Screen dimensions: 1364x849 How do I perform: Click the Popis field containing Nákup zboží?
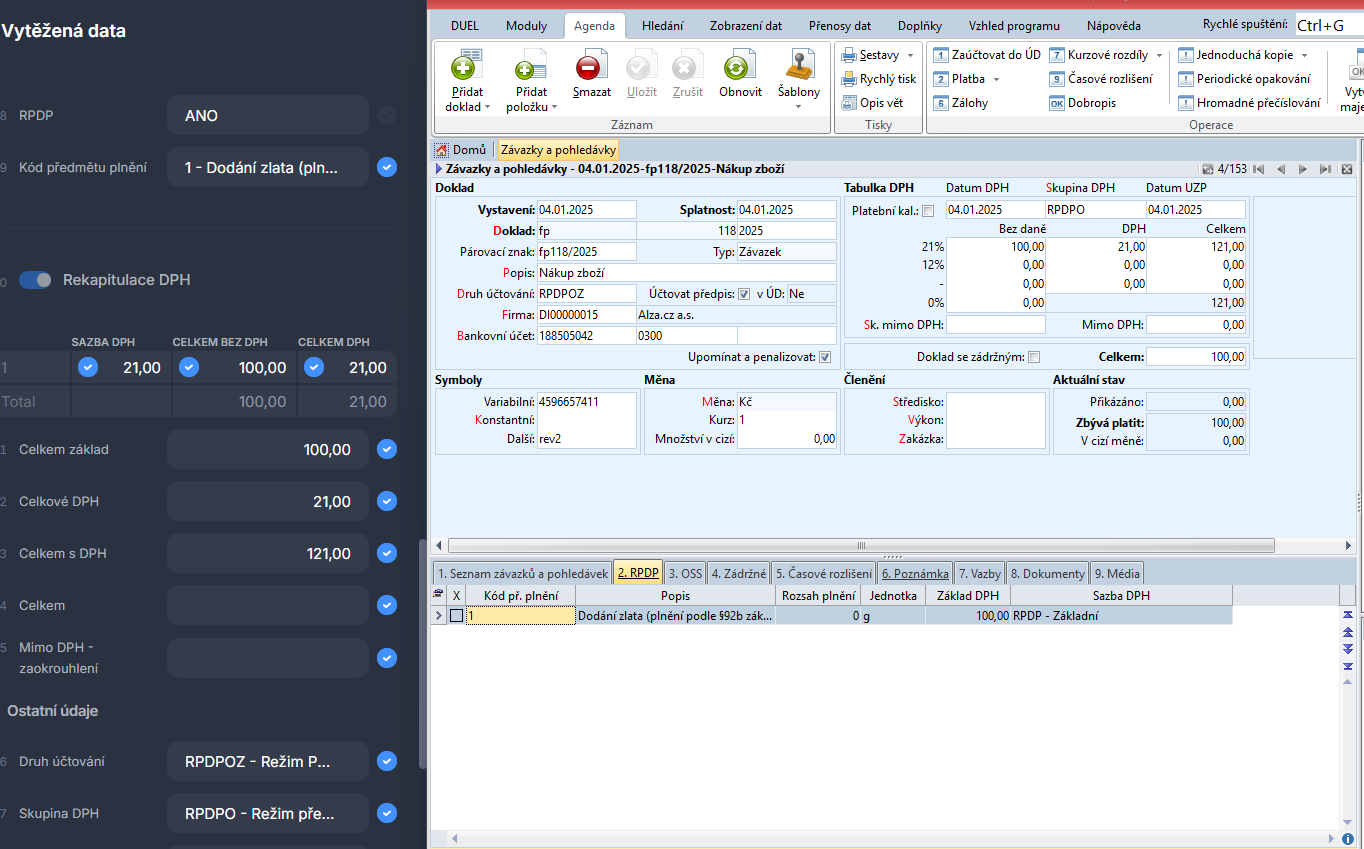click(686, 272)
